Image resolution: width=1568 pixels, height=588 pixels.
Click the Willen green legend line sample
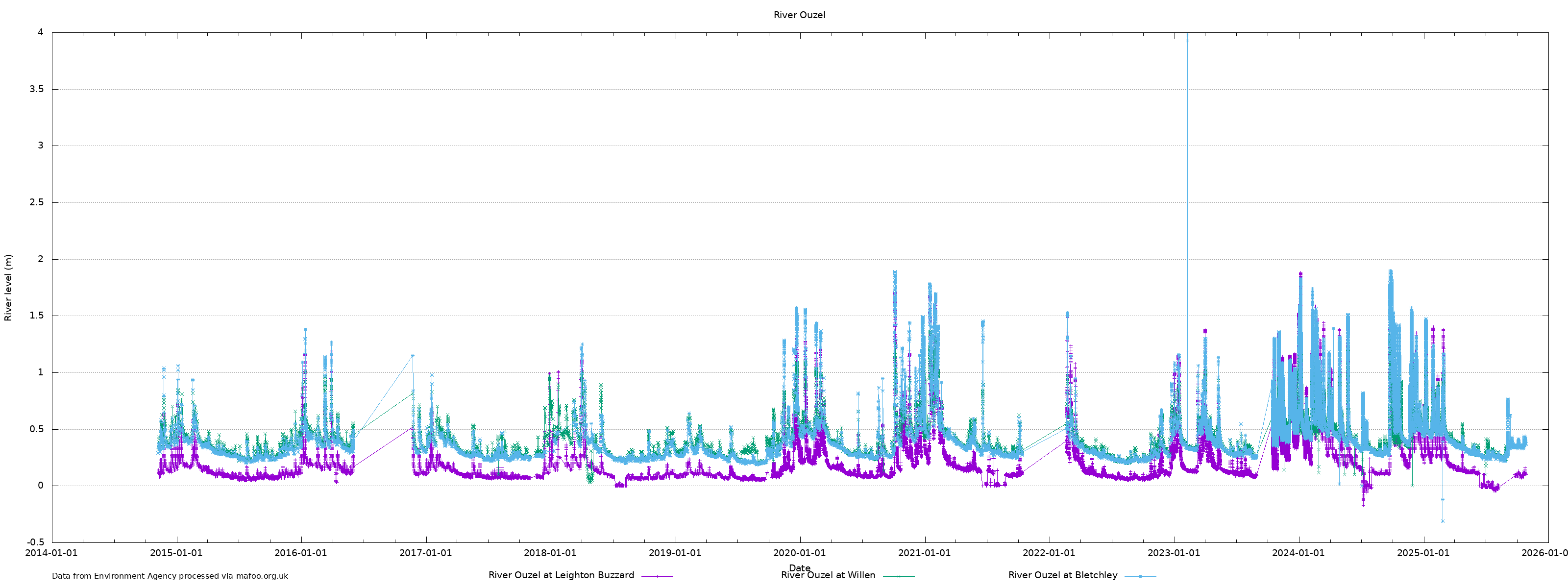tap(899, 576)
